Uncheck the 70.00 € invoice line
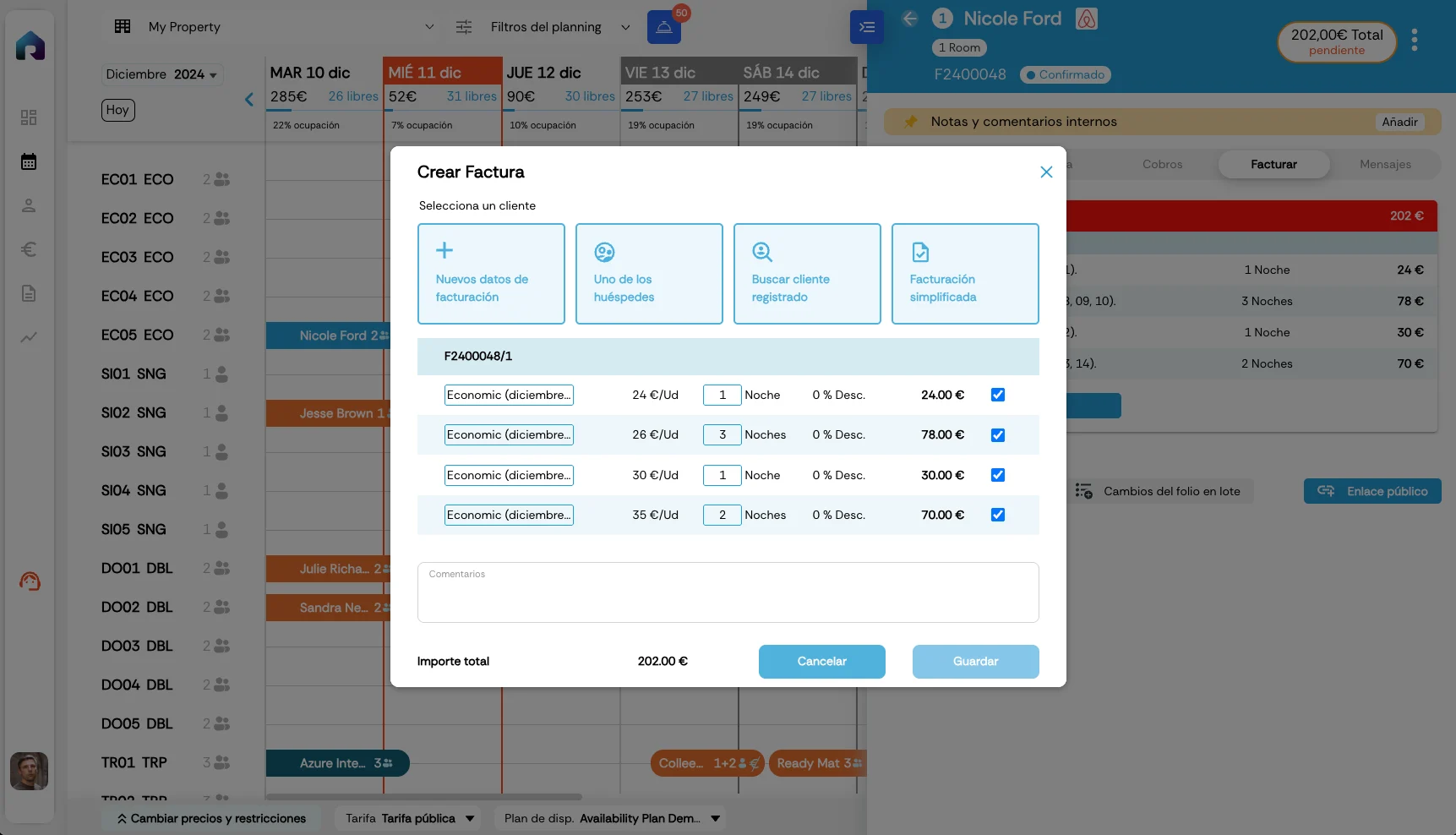1456x835 pixels. tap(998, 515)
